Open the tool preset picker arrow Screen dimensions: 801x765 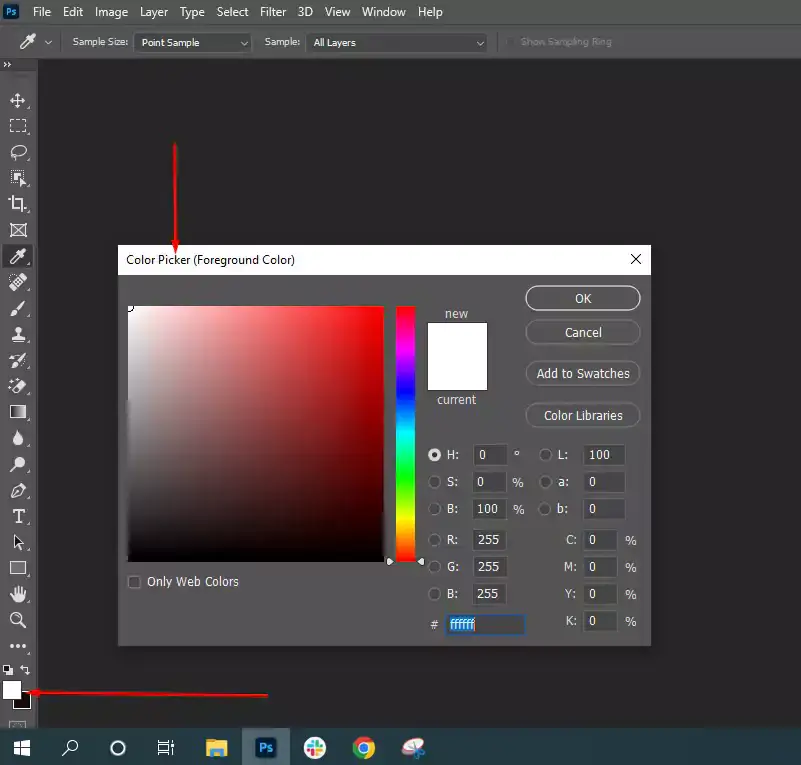[48, 42]
